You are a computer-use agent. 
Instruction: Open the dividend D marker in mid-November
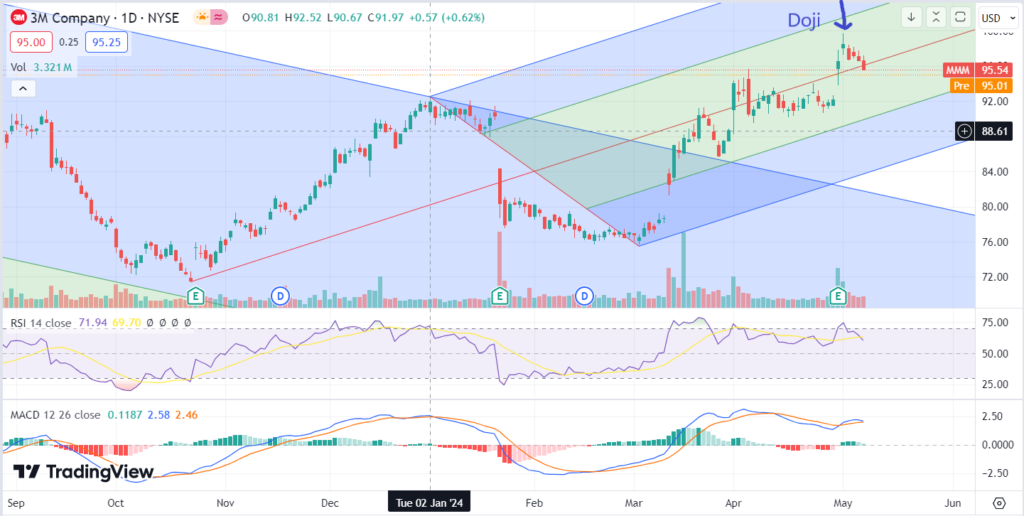280,297
